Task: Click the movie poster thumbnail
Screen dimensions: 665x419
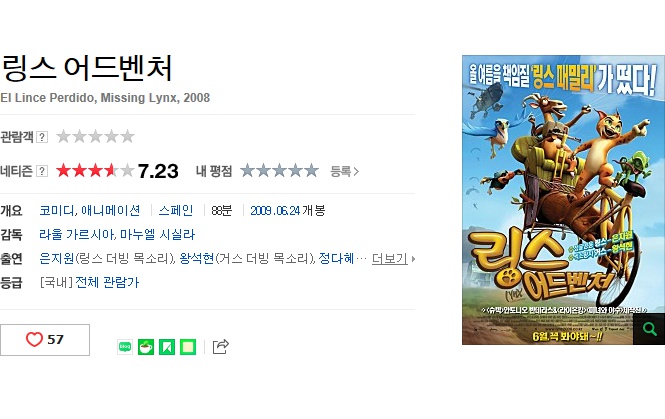Action: pos(563,200)
